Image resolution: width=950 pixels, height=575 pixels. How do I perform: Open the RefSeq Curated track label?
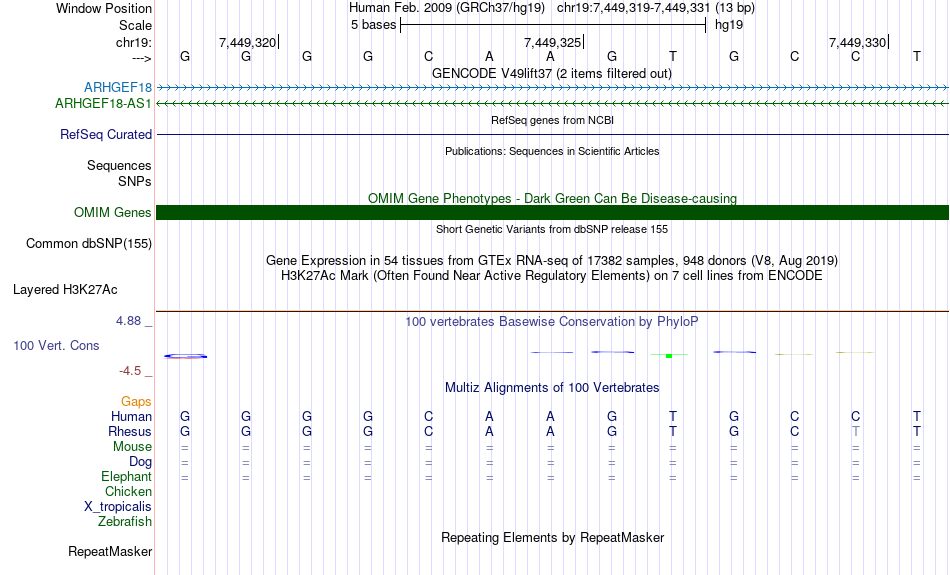coord(106,135)
